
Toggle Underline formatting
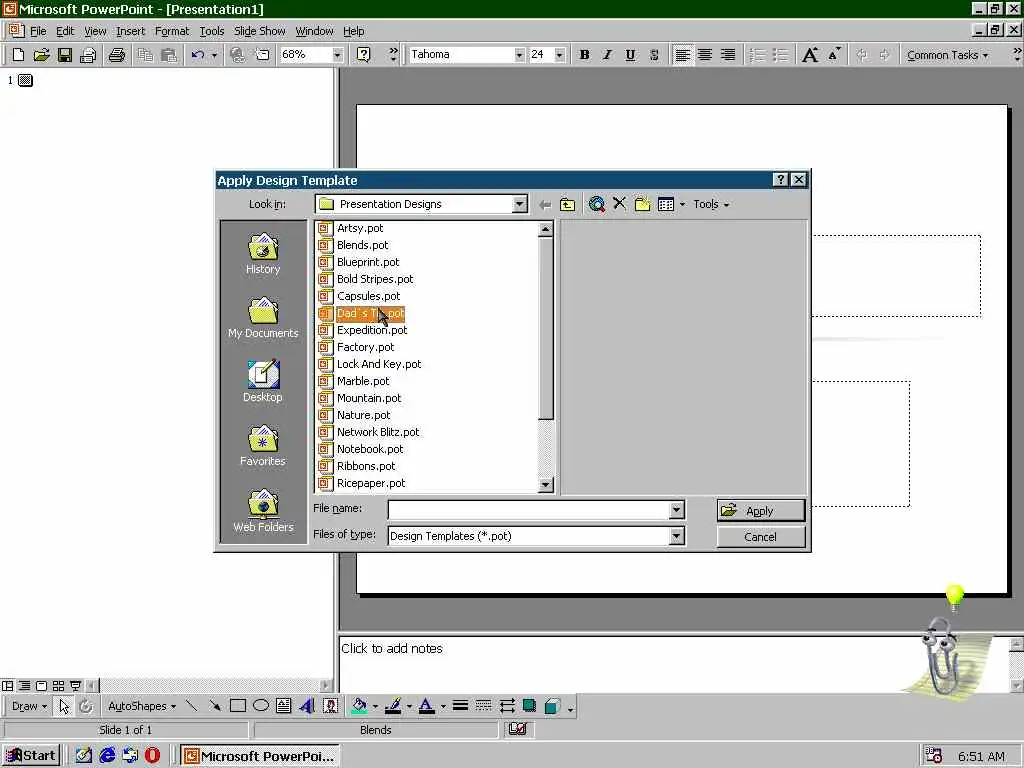(630, 55)
